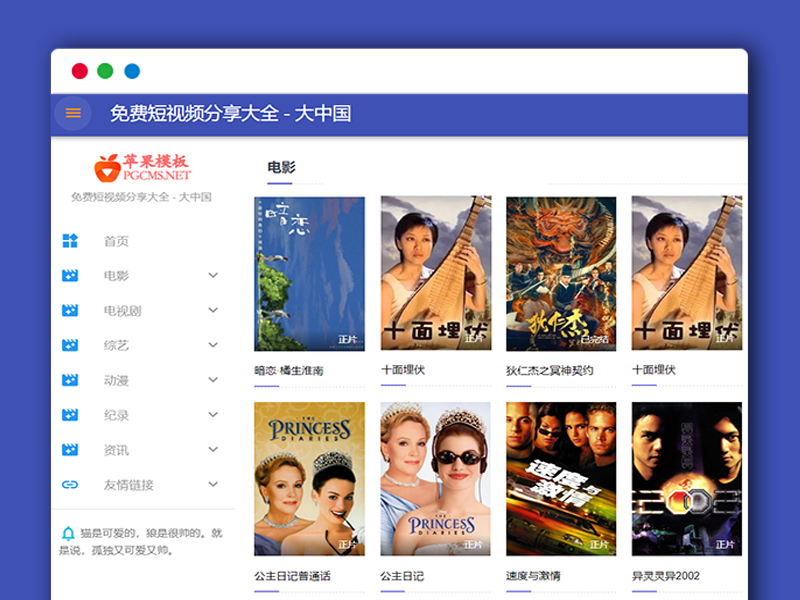Click the film icon beside 电视剧
Viewport: 800px width, 600px height.
click(70, 310)
